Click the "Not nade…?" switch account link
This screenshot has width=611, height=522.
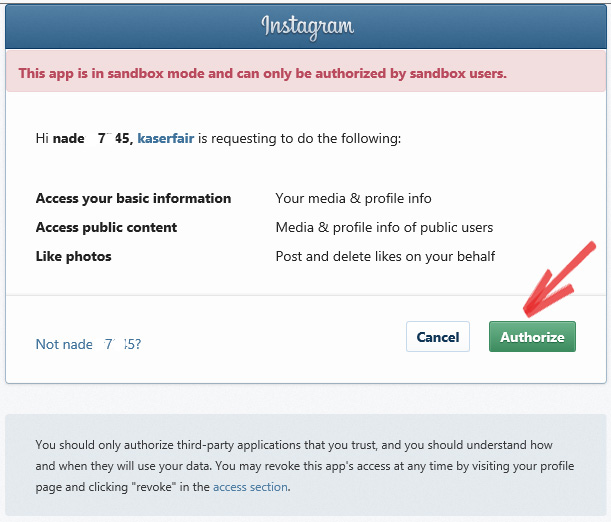(88, 344)
